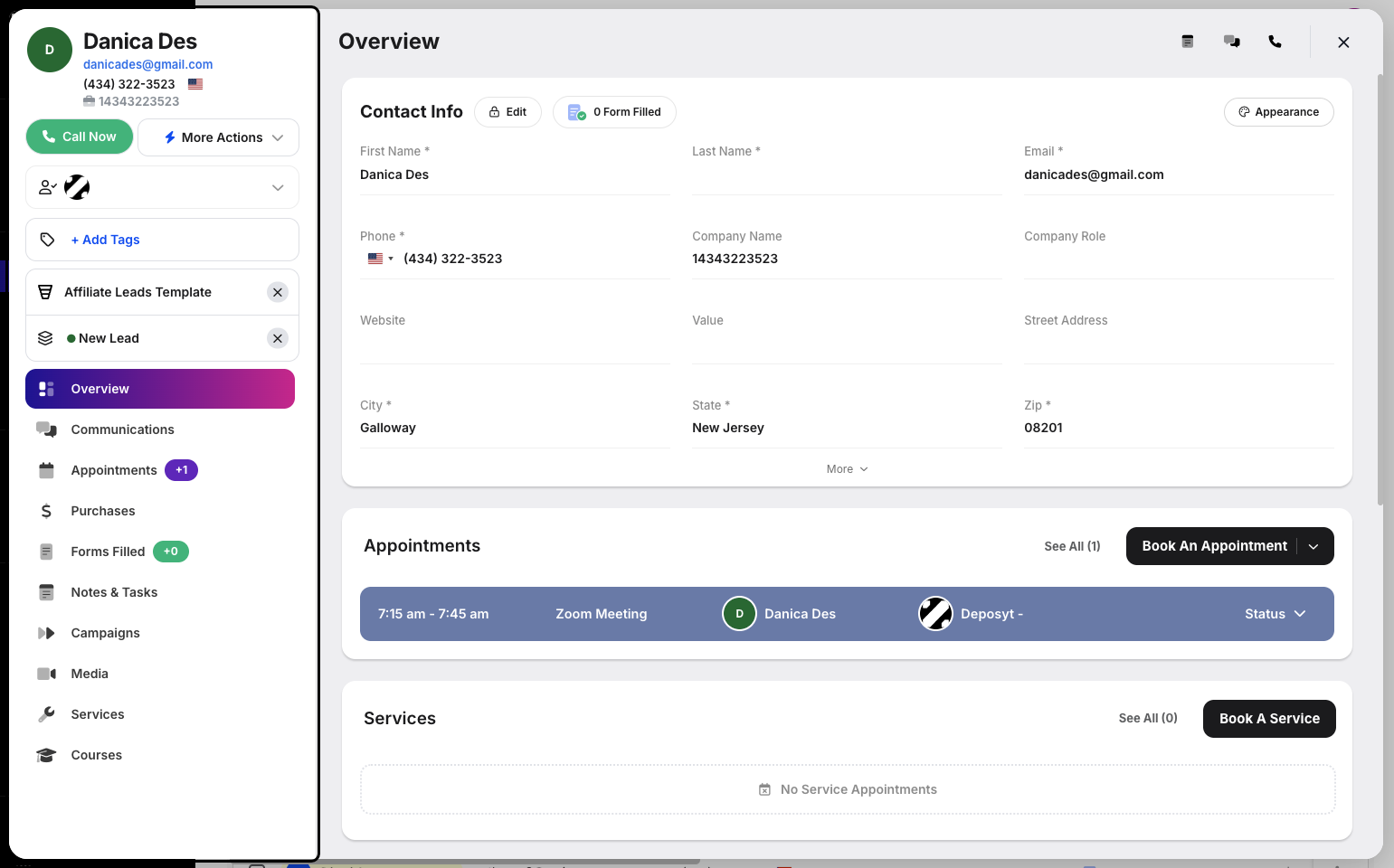Open Book An Appointment dropdown arrow

pyautogui.click(x=1314, y=546)
